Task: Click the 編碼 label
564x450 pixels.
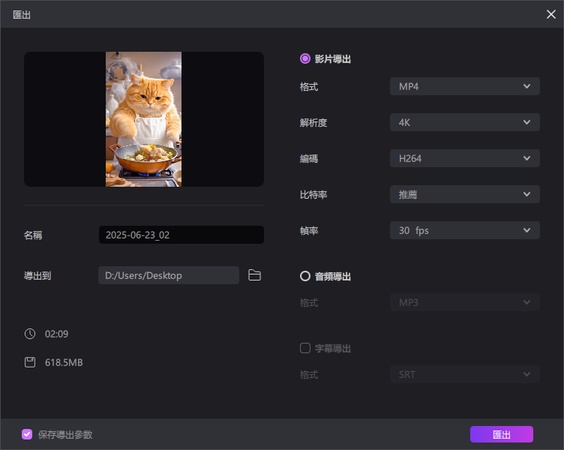Action: click(309, 159)
